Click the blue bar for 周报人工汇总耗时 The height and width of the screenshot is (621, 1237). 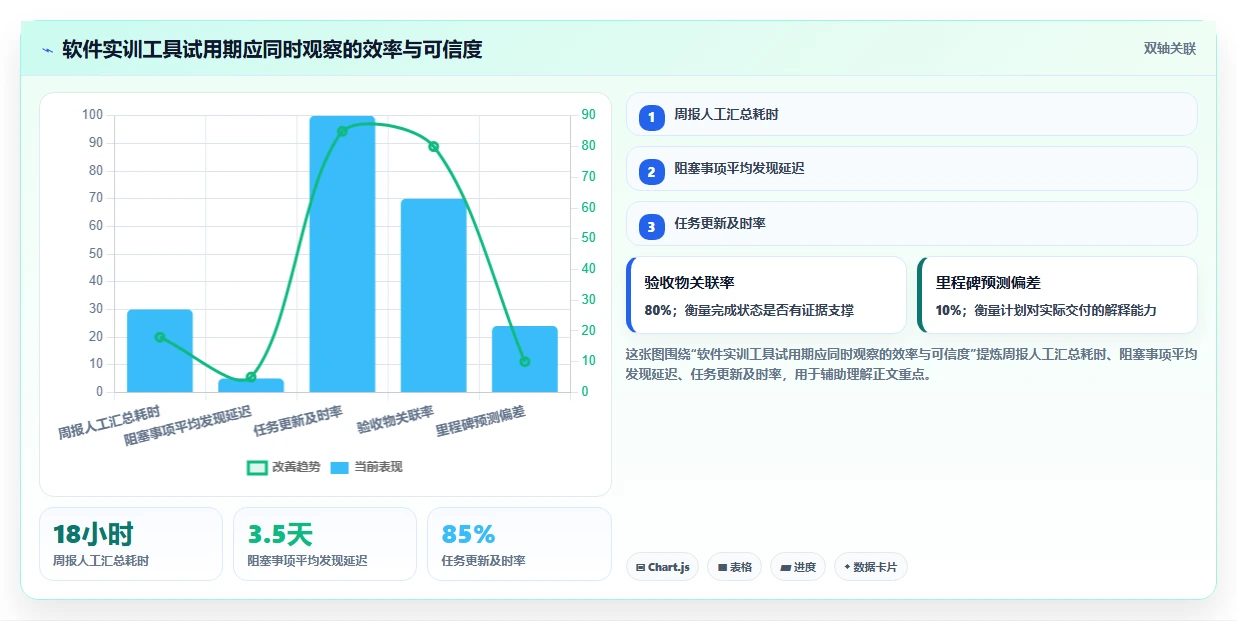coord(160,351)
